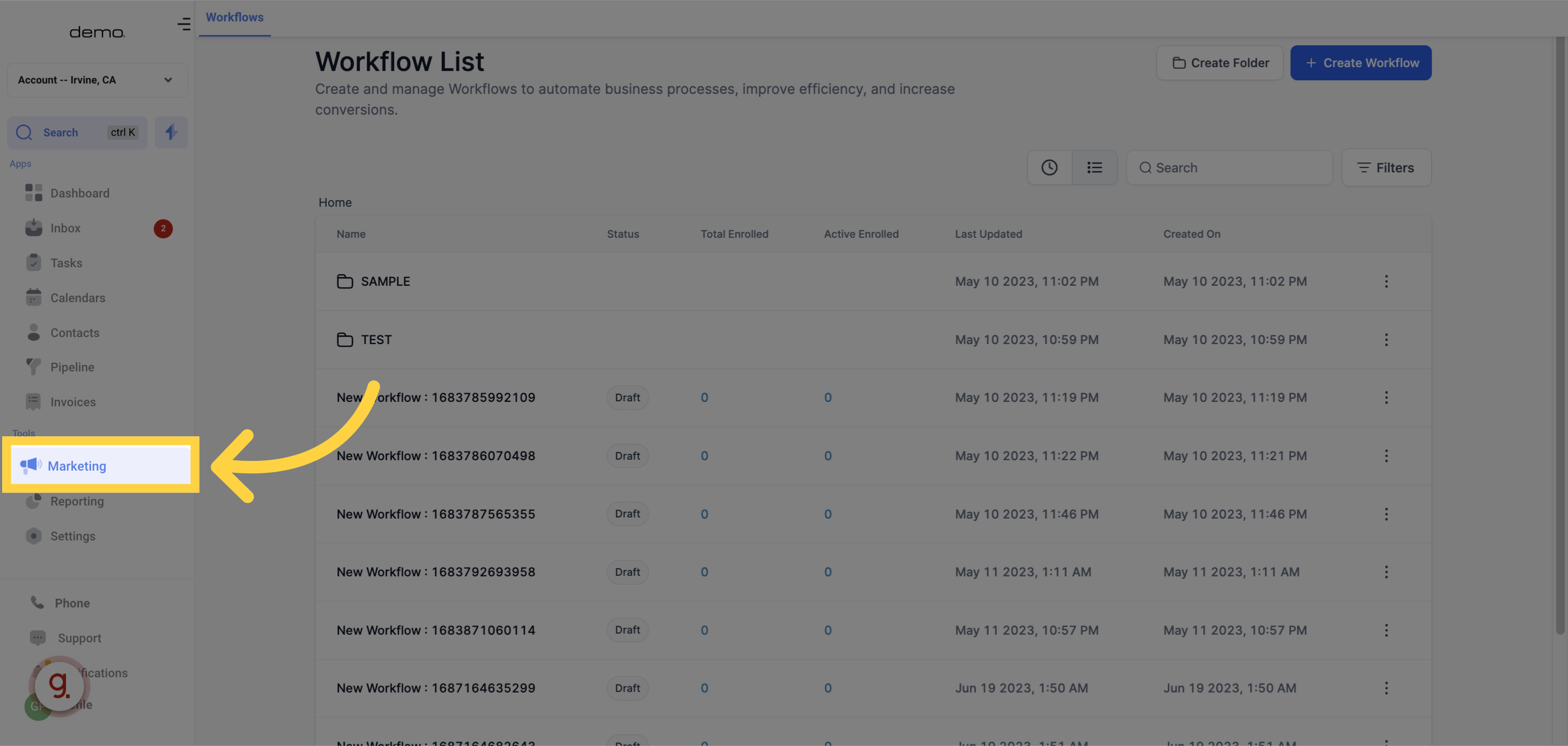
Task: Select Marketing in the Tools section
Action: pyautogui.click(x=101, y=466)
